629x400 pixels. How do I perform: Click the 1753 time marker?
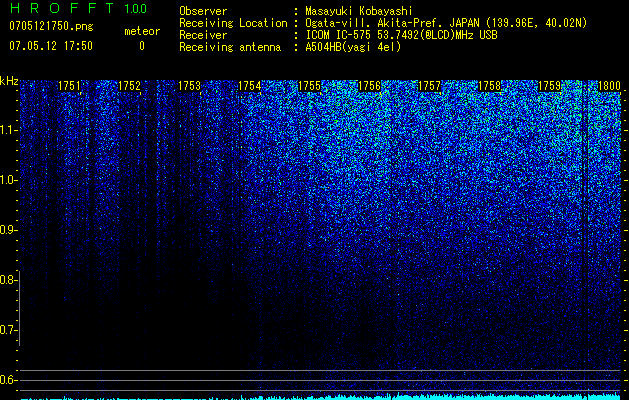point(189,86)
